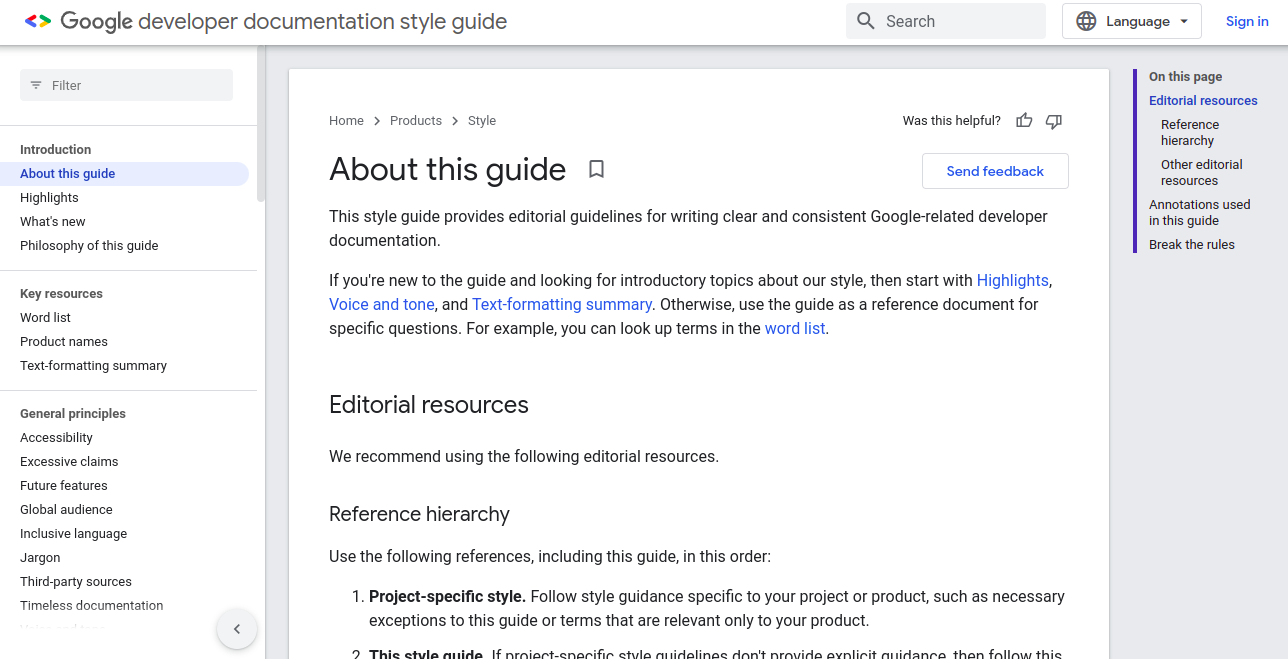Viewport: 1288px width, 659px height.
Task: Click the Send feedback button
Action: [995, 171]
